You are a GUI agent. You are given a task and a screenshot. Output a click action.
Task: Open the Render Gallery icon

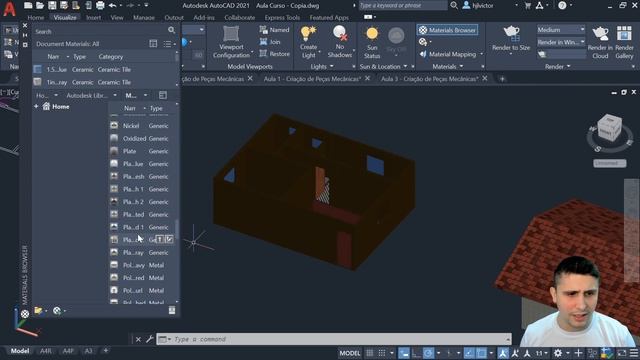coord(624,33)
